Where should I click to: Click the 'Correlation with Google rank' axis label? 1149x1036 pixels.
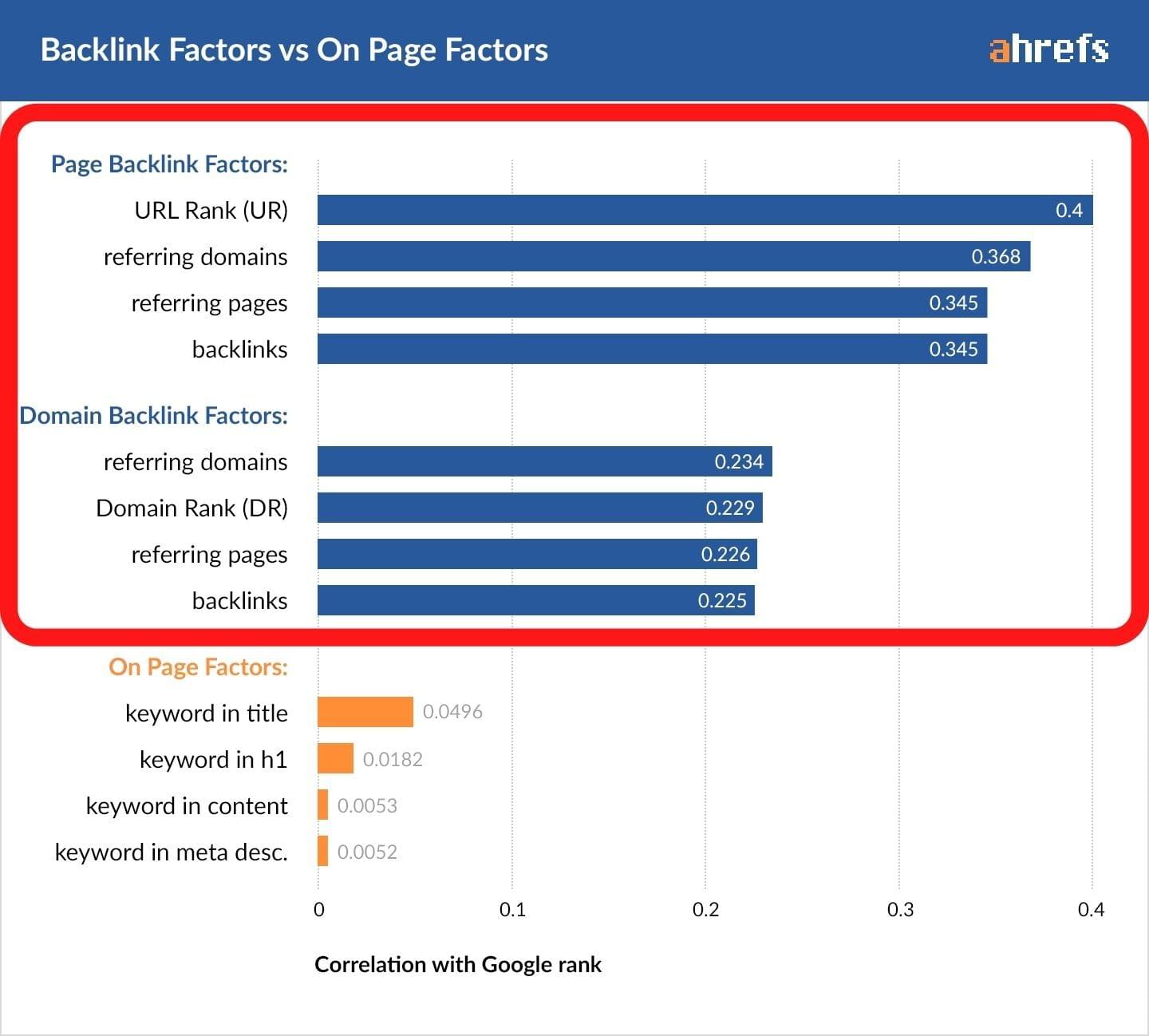click(458, 964)
